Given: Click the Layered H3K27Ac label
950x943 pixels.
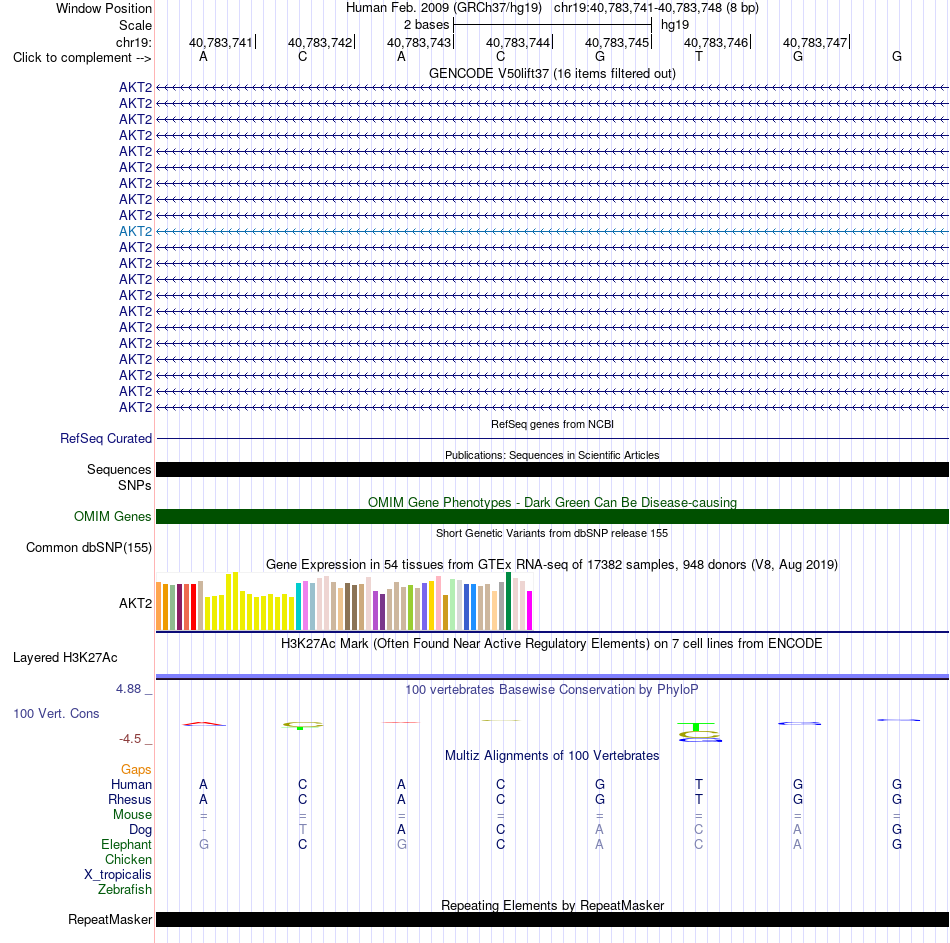Looking at the screenshot, I should point(65,658).
